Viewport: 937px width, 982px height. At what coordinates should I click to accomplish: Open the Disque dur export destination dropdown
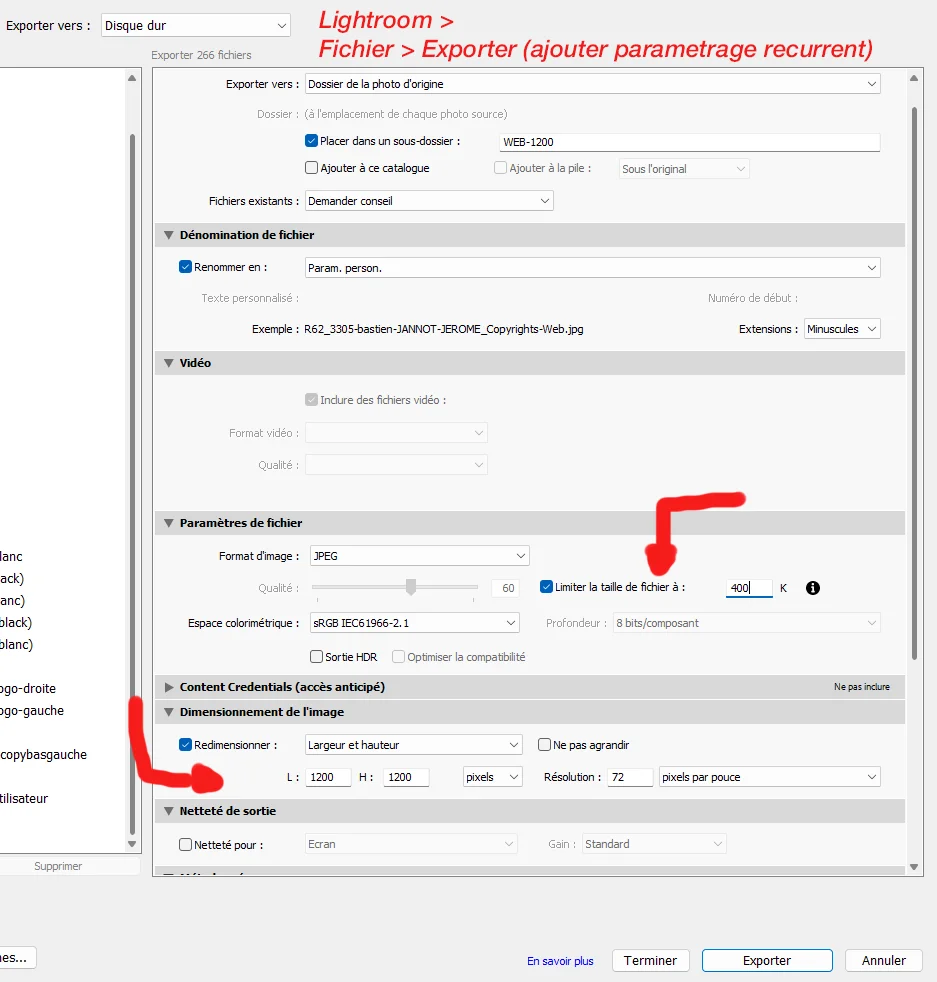[x=196, y=25]
